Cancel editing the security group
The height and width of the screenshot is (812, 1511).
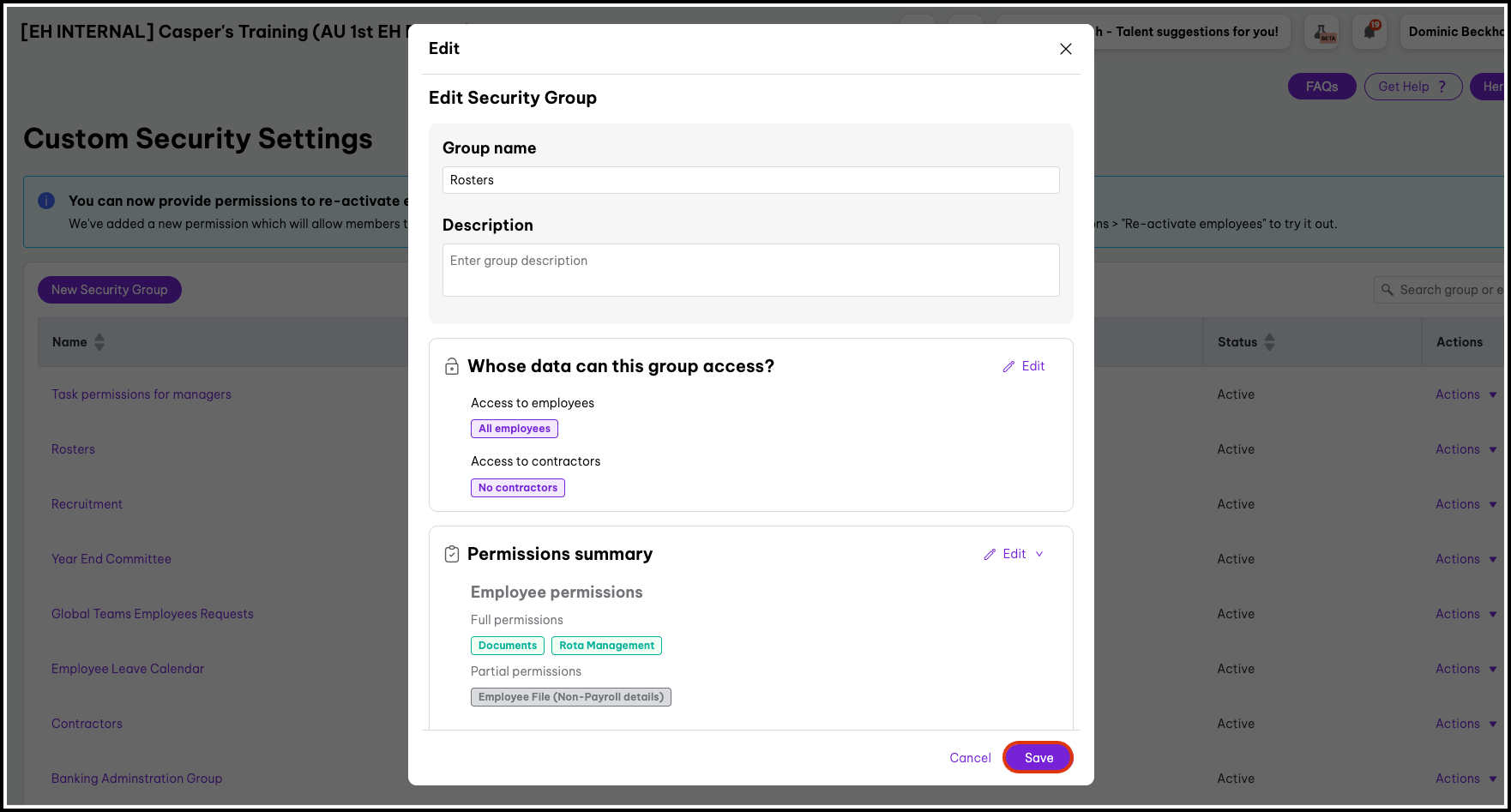pos(970,758)
